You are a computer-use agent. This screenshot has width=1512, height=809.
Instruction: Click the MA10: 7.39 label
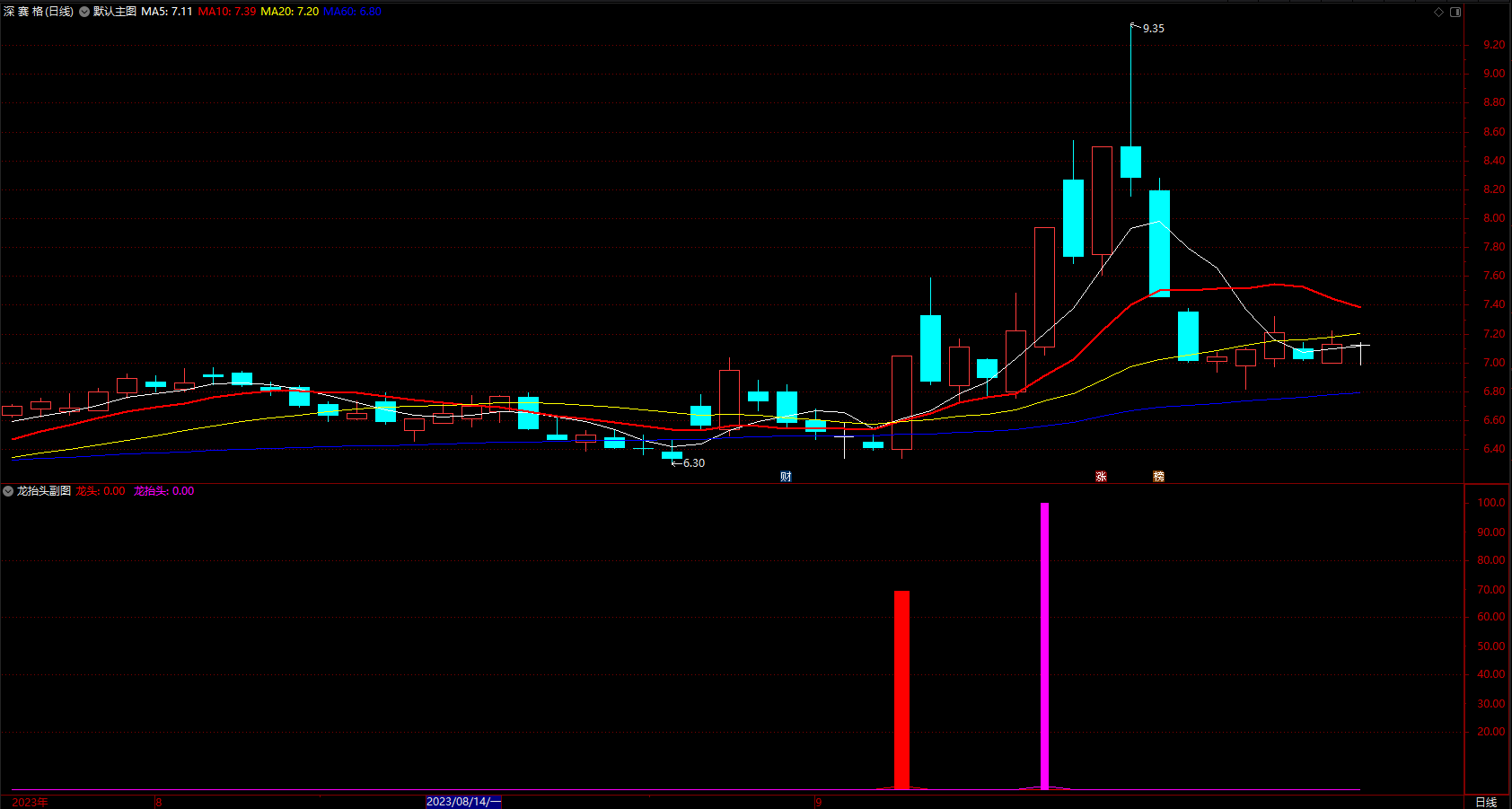point(227,12)
